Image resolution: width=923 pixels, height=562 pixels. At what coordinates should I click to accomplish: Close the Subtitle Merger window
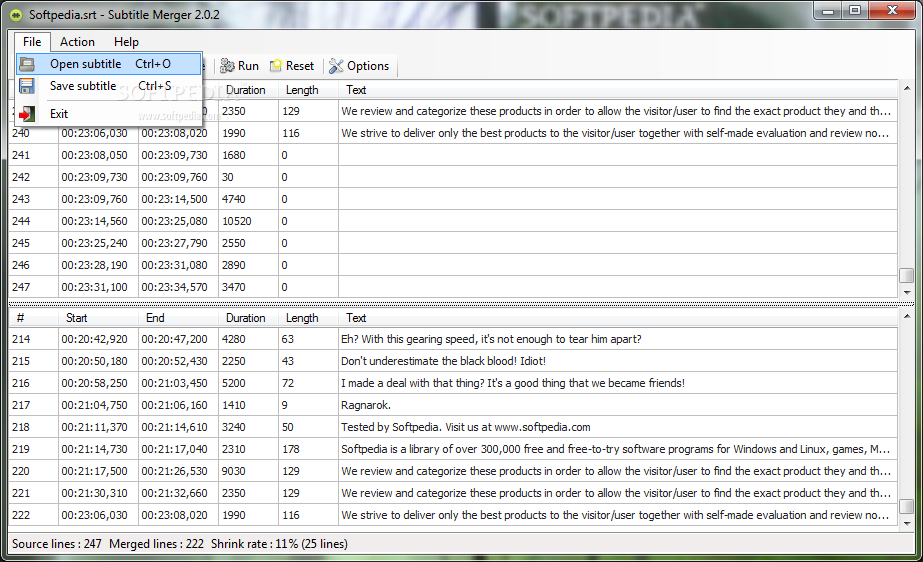[x=892, y=11]
